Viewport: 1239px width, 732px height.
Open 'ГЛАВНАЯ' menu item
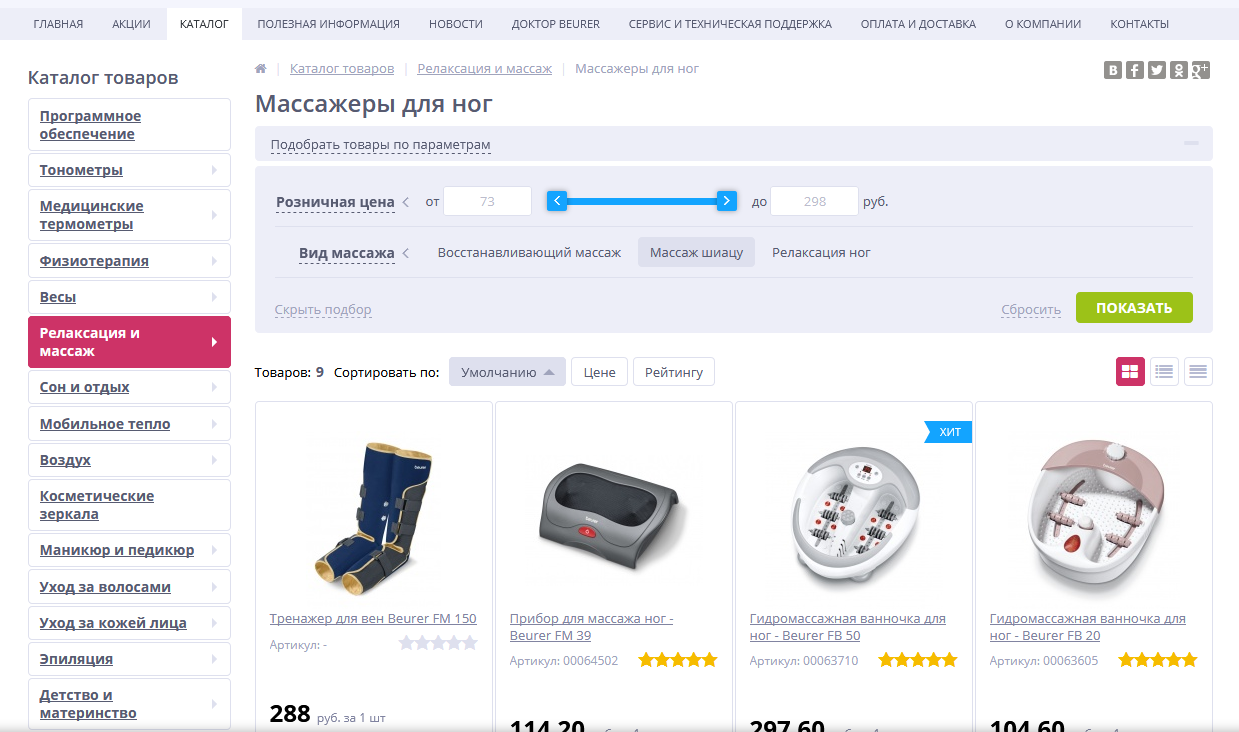pos(58,24)
